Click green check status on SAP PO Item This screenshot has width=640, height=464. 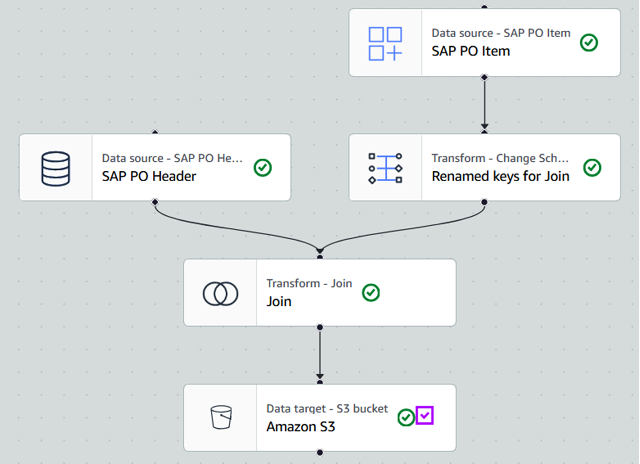click(x=589, y=42)
